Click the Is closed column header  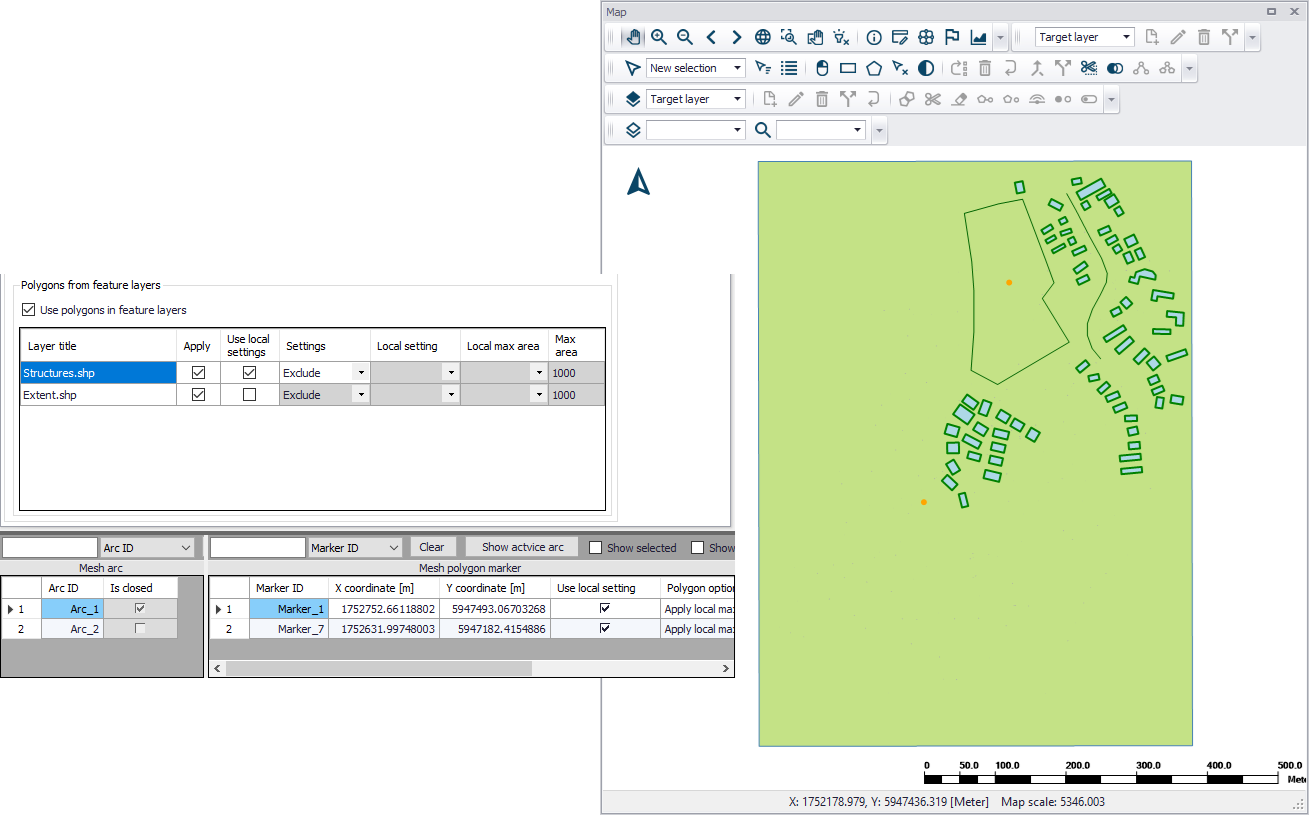[x=140, y=588]
